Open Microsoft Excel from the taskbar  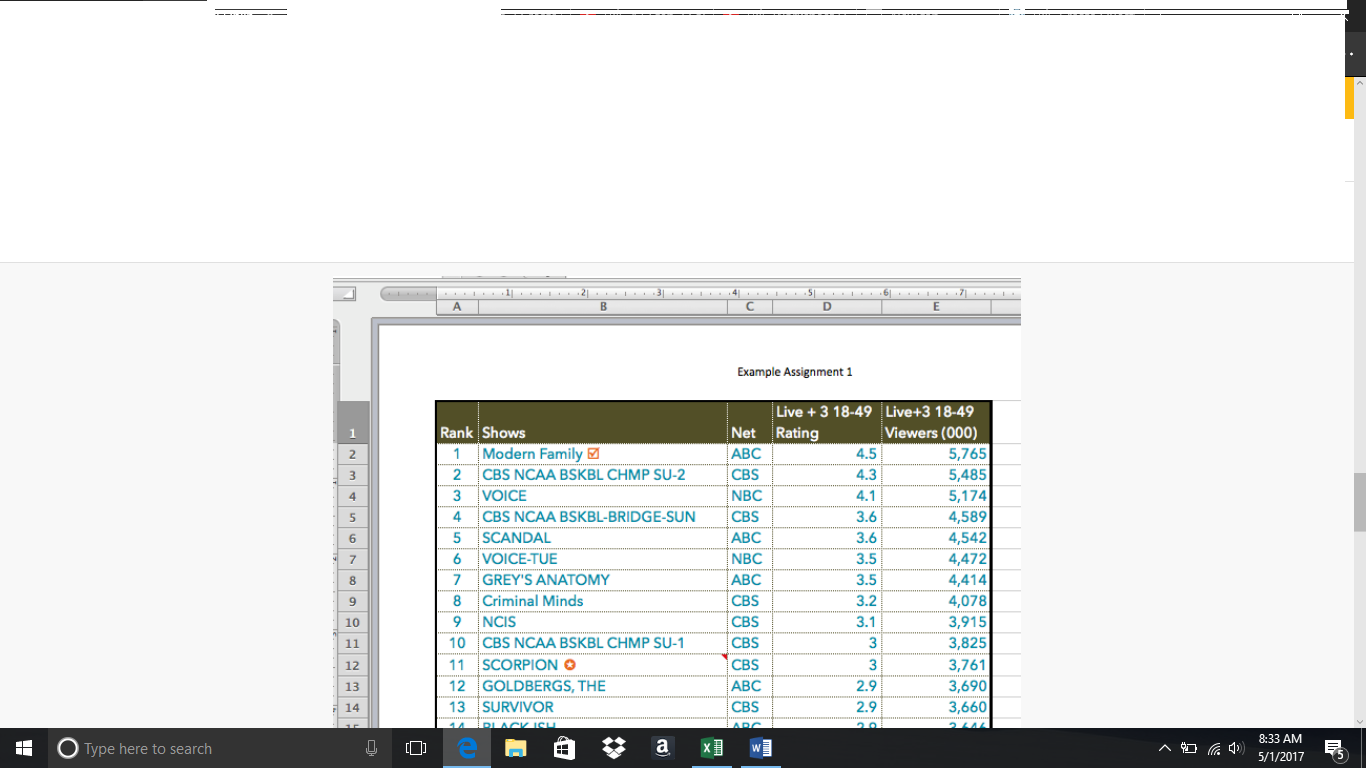point(711,748)
